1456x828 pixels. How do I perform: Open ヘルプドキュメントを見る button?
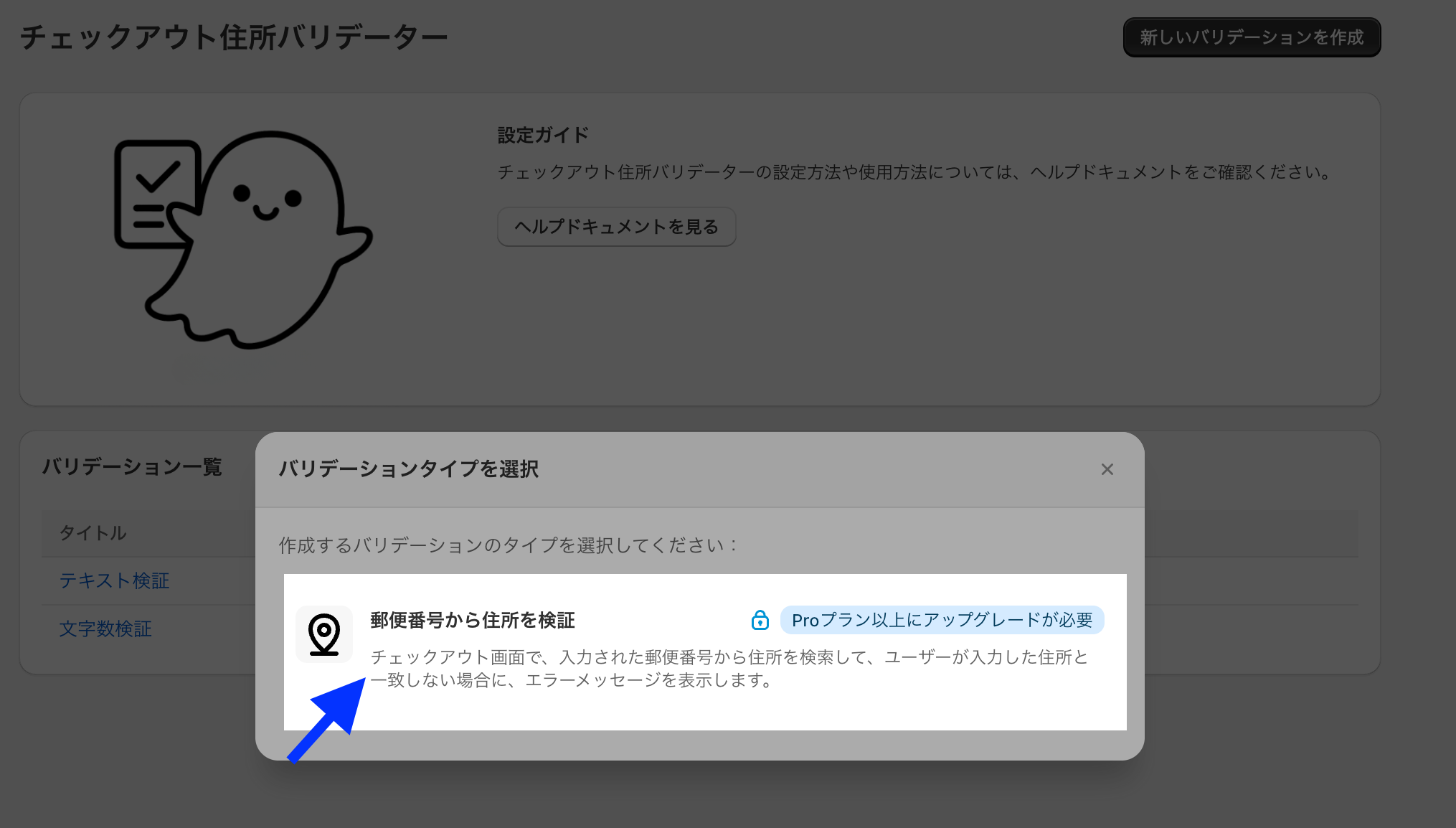click(x=617, y=227)
